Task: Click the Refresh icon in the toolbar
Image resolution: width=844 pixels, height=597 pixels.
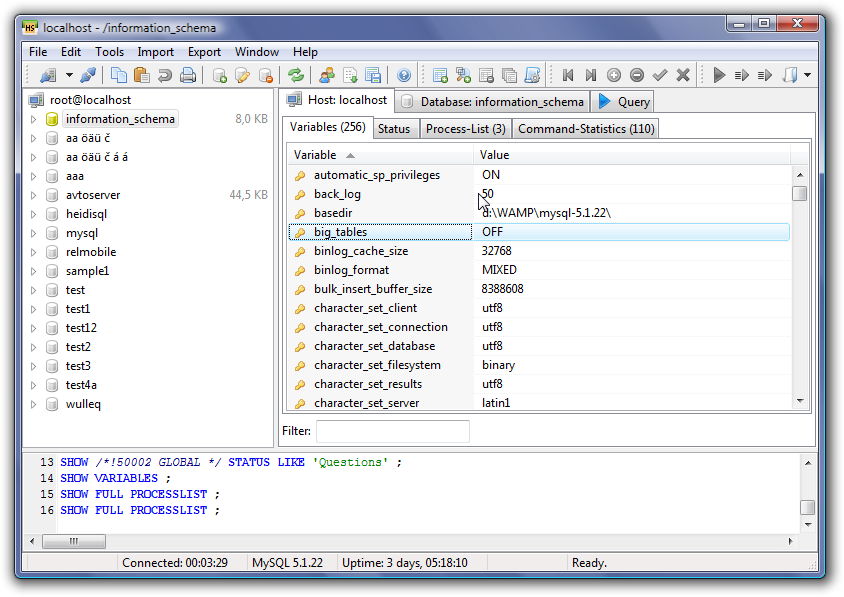Action: click(296, 74)
